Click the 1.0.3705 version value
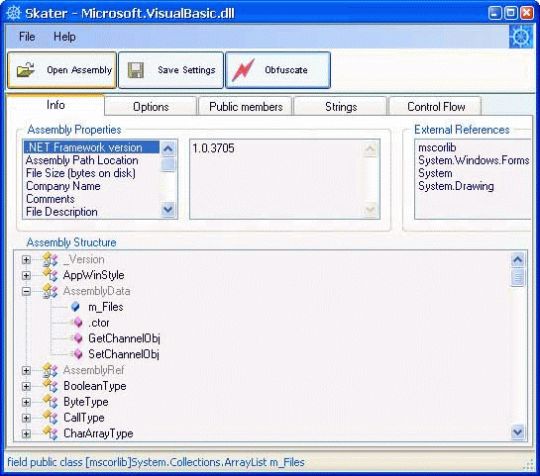The height and width of the screenshot is (476, 540). point(213,148)
